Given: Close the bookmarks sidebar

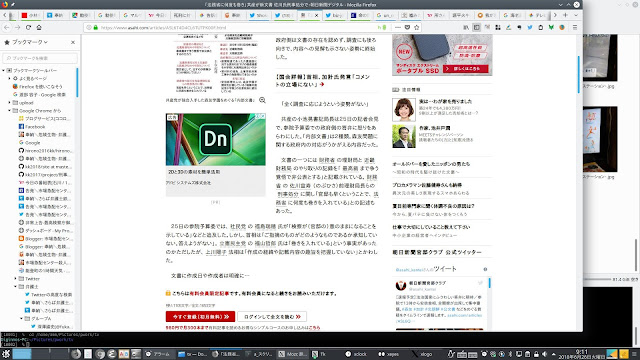Looking at the screenshot, I should 73,42.
